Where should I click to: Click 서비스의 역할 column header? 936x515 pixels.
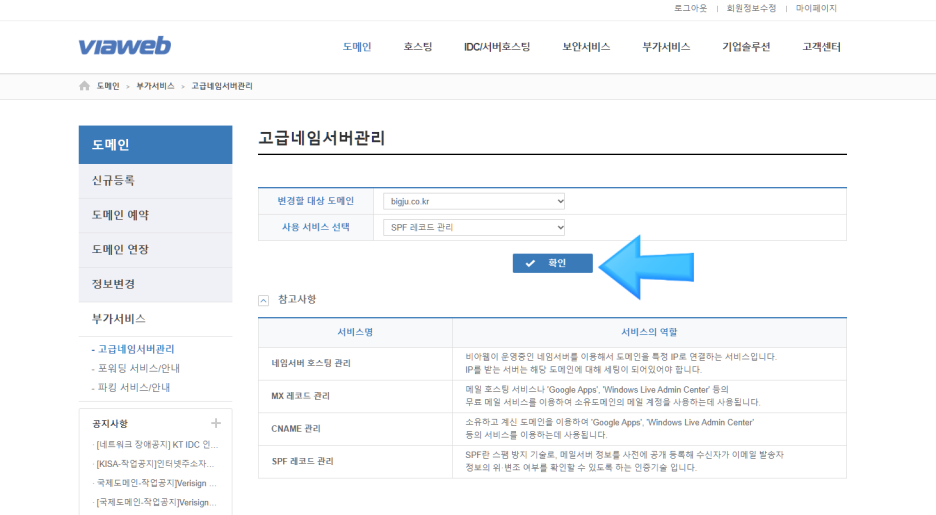(649, 332)
